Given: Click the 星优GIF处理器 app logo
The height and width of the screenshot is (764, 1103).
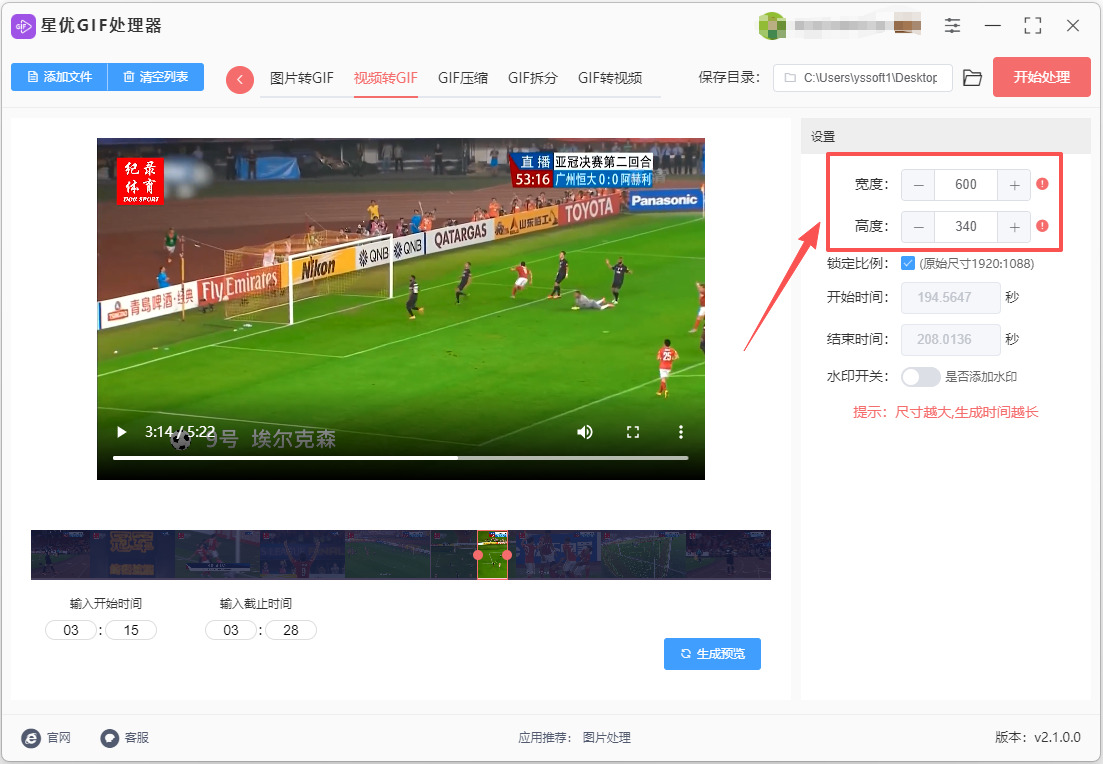Looking at the screenshot, I should (x=23, y=26).
